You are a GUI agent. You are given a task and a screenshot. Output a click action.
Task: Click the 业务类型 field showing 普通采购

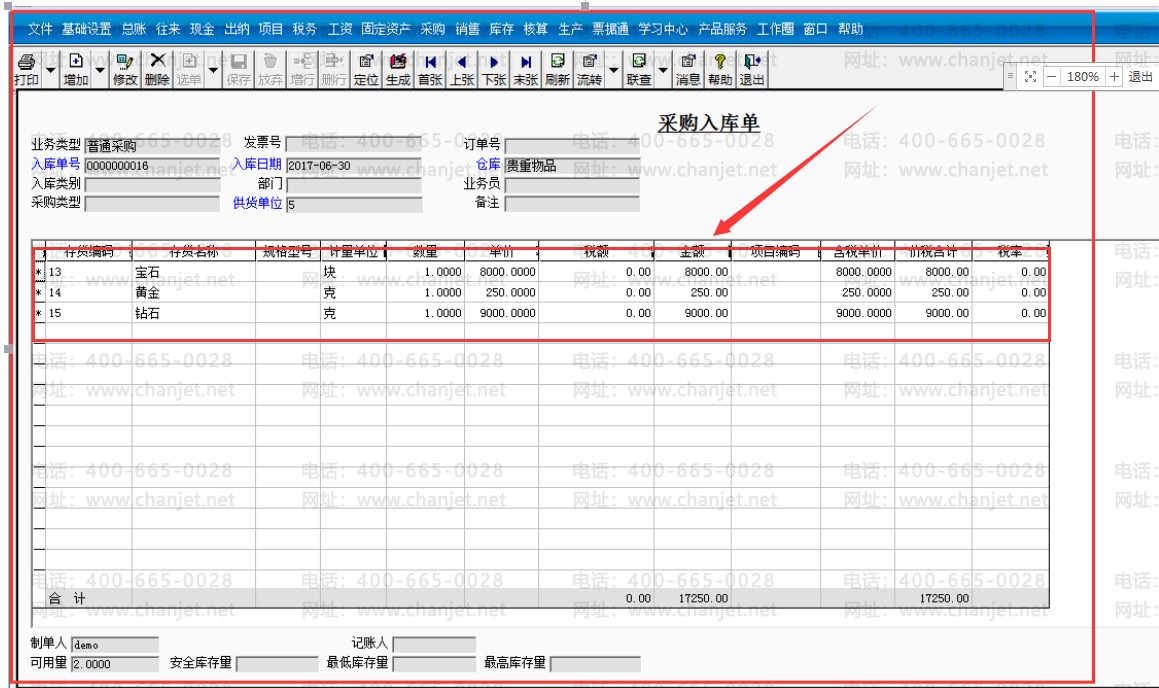tap(152, 146)
